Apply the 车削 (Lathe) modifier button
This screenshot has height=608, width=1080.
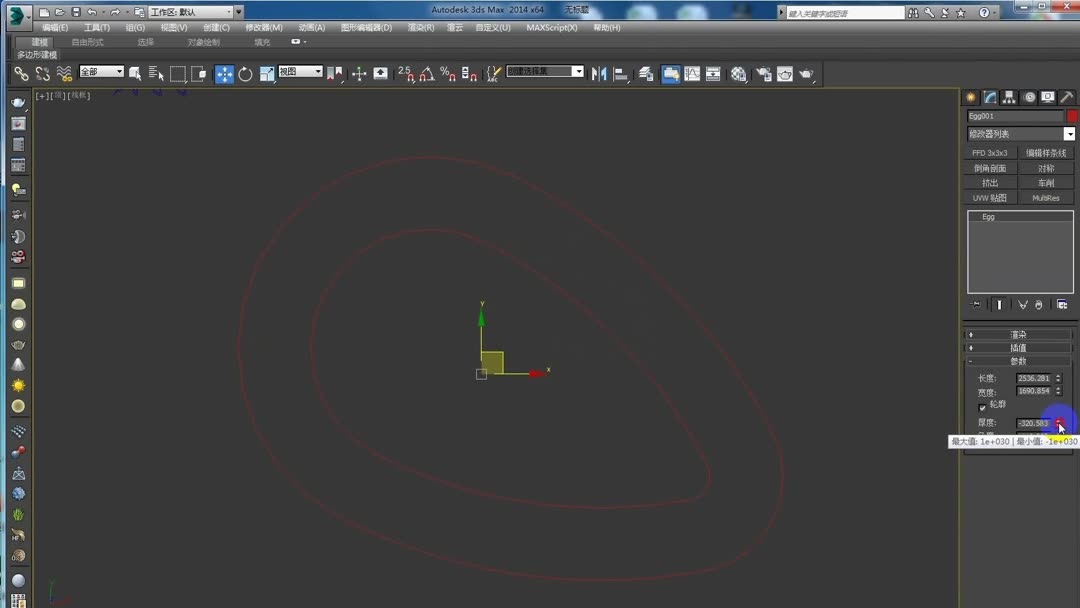point(1046,182)
